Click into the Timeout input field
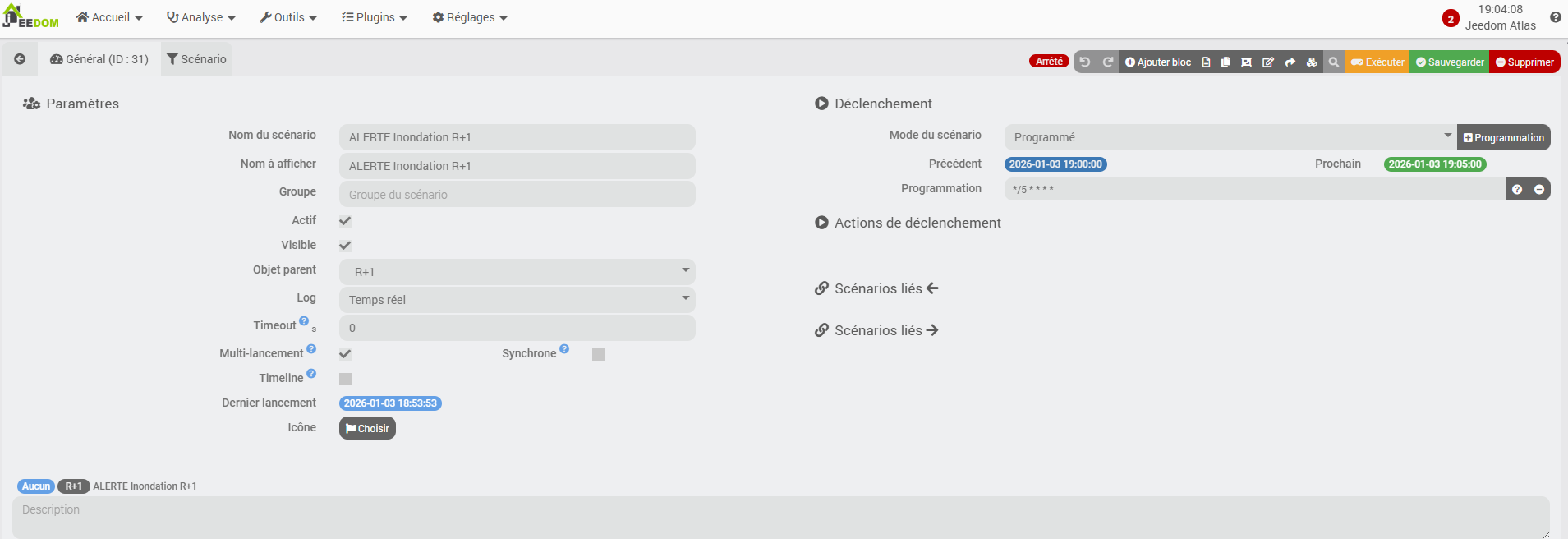The image size is (1568, 539). point(517,328)
